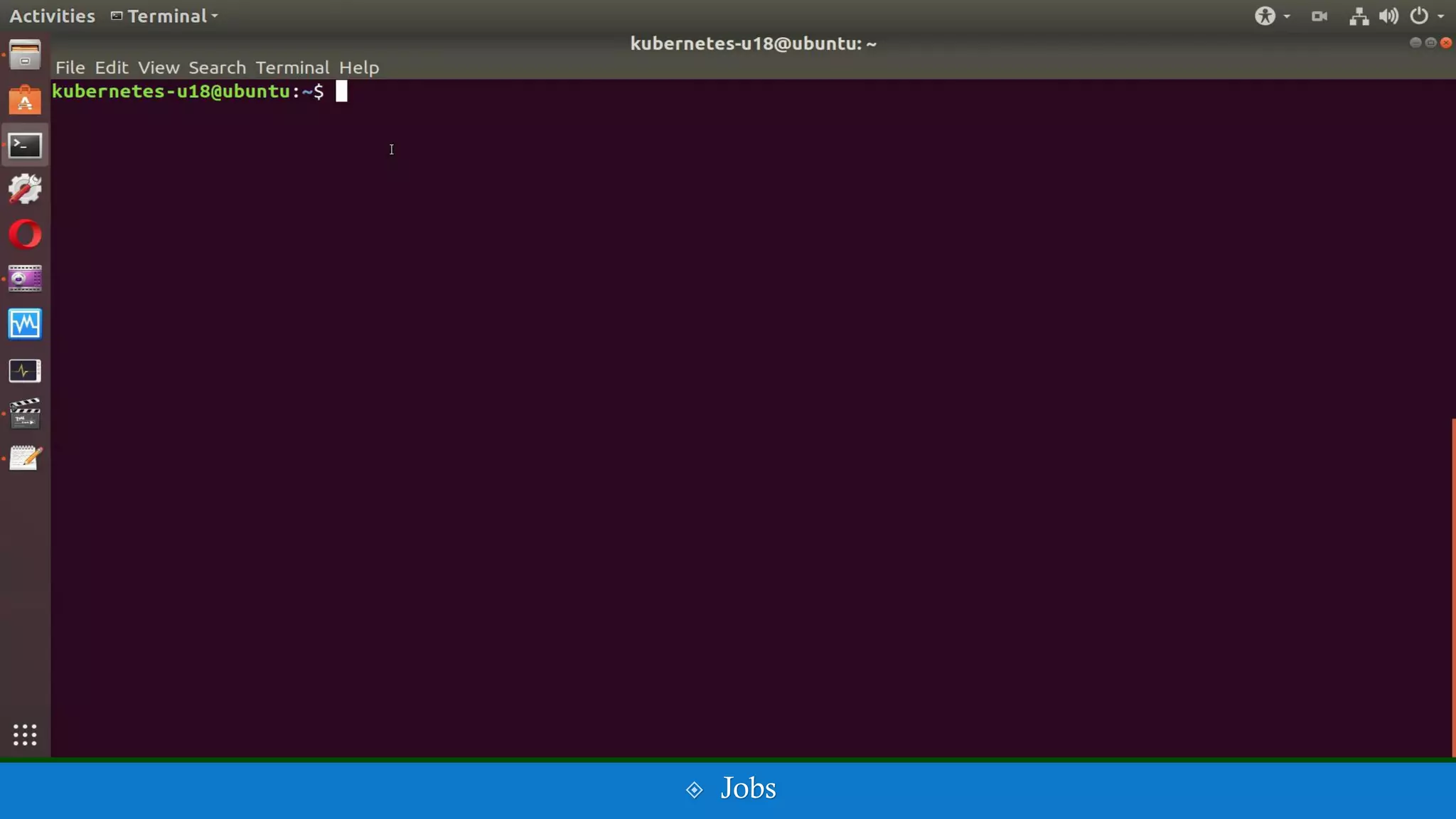This screenshot has height=819, width=1456.
Task: Click the volume speaker indicator
Action: tap(1388, 16)
